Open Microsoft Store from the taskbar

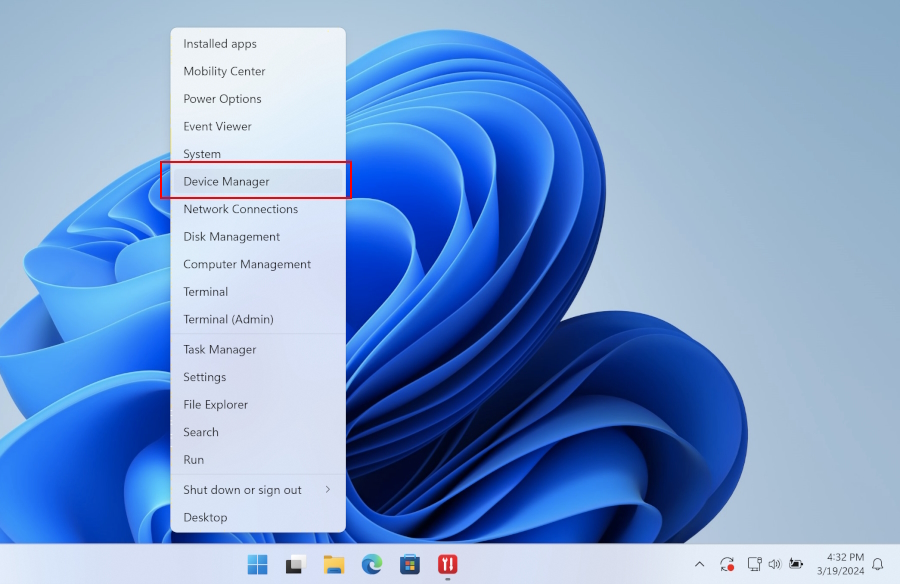(409, 565)
